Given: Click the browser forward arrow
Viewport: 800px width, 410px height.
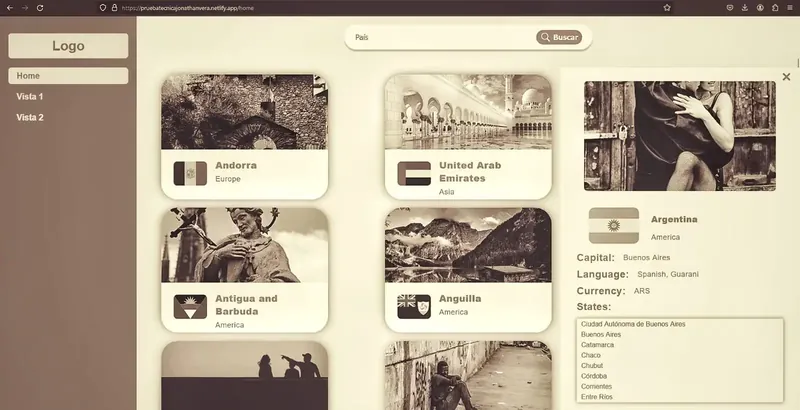Looking at the screenshot, I should pyautogui.click(x=25, y=8).
